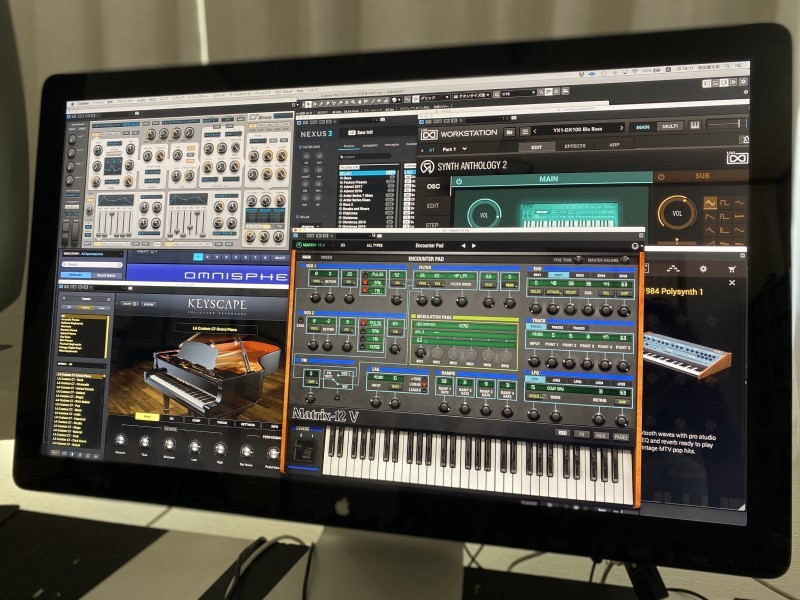The width and height of the screenshot is (800, 600).
Task: Click the shopping cart icon in right panel
Action: [732, 270]
